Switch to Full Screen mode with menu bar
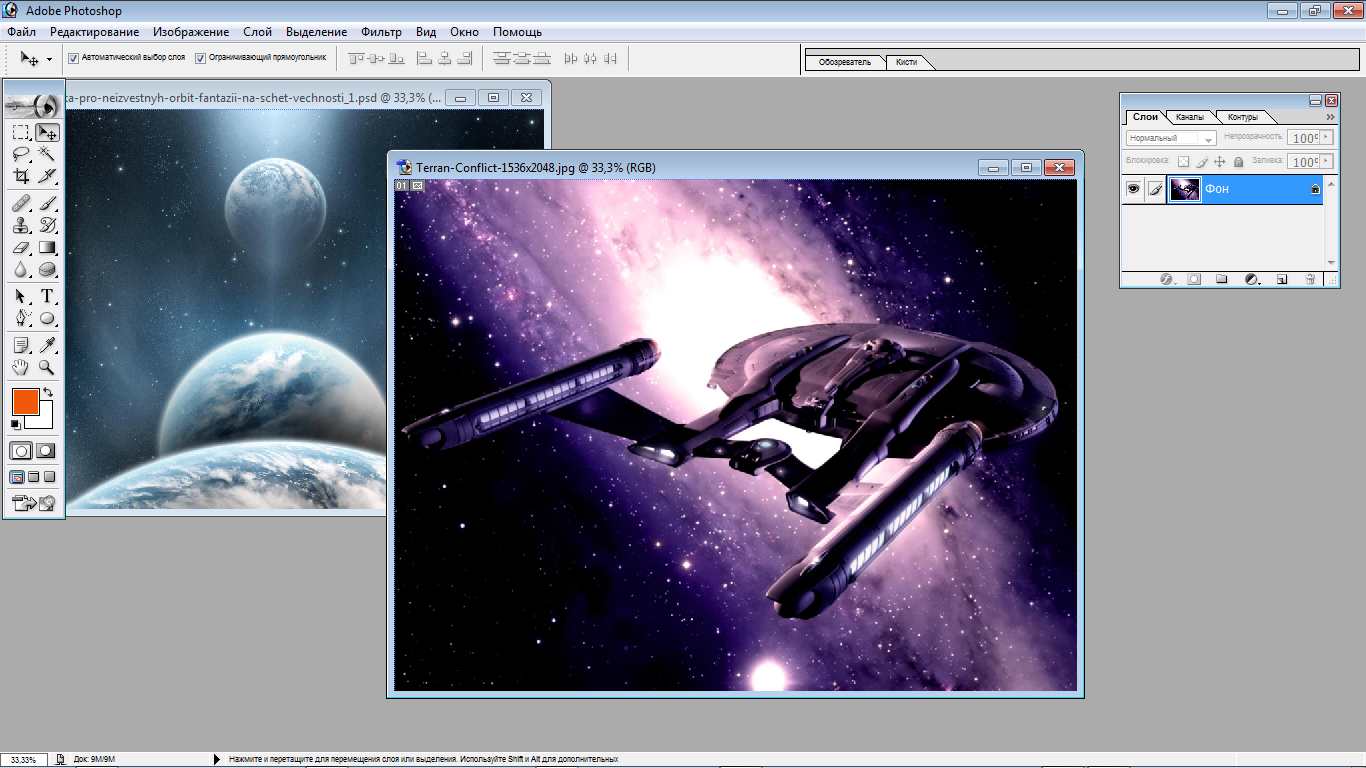The width and height of the screenshot is (1366, 768). pos(33,477)
